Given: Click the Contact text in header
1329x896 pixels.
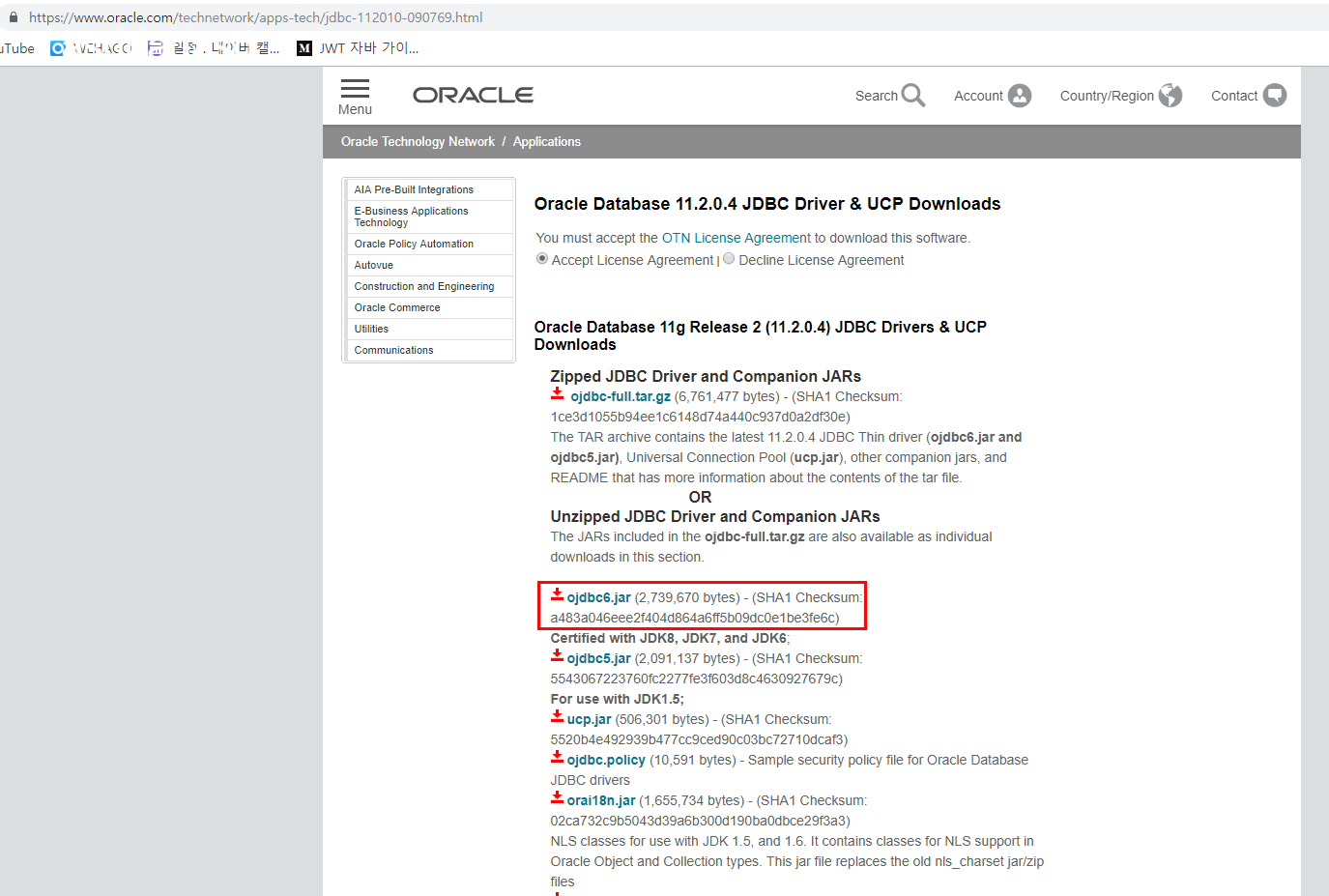Looking at the screenshot, I should (1234, 96).
